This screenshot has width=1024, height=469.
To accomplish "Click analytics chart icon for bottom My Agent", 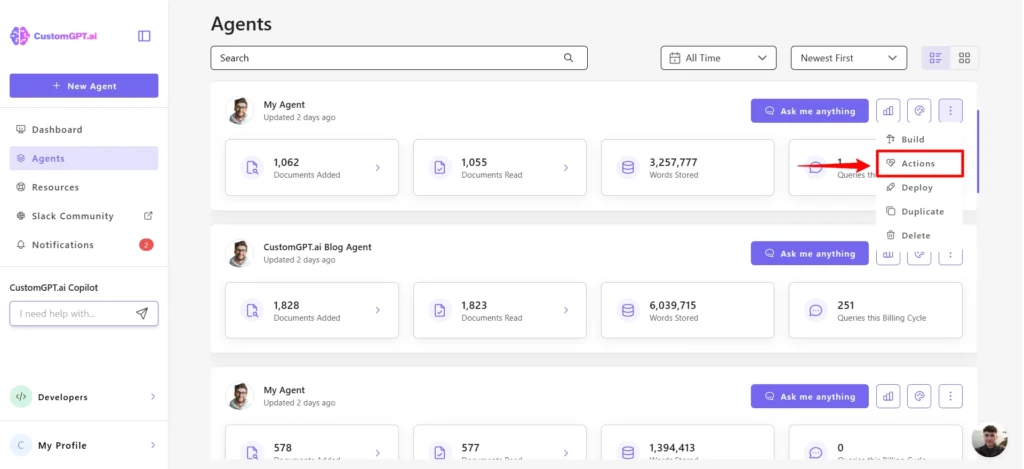I will point(888,397).
